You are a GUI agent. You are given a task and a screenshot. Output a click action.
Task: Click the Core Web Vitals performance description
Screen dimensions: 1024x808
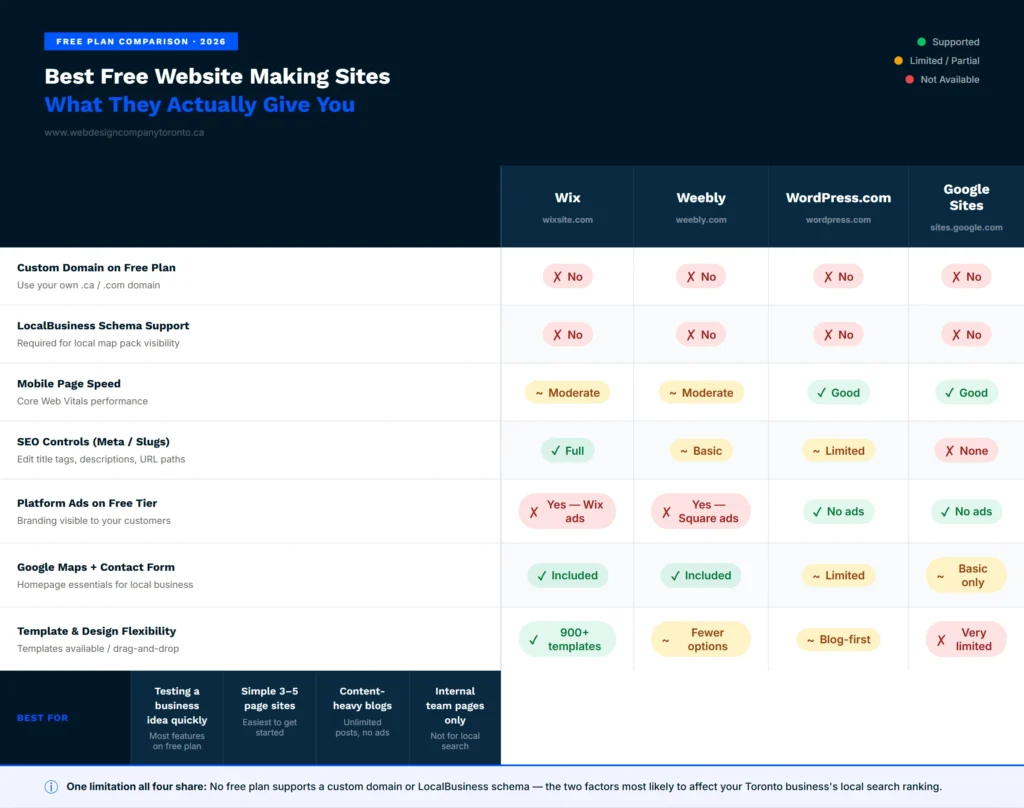[82, 401]
